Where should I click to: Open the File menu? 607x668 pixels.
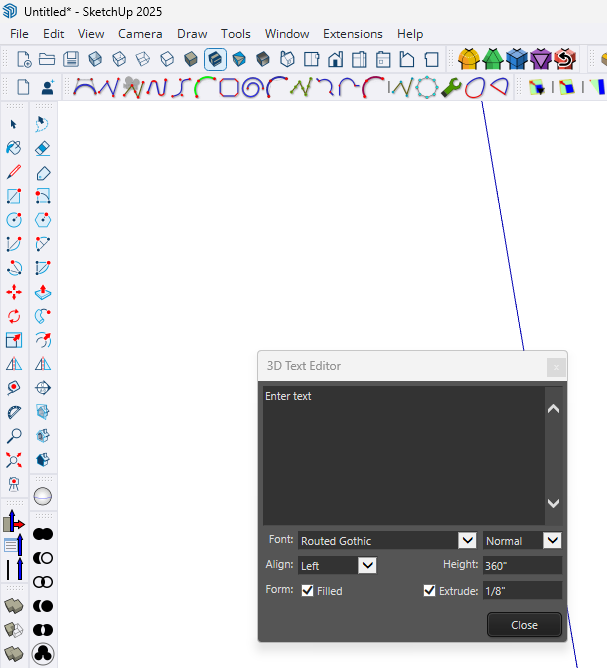(x=19, y=34)
